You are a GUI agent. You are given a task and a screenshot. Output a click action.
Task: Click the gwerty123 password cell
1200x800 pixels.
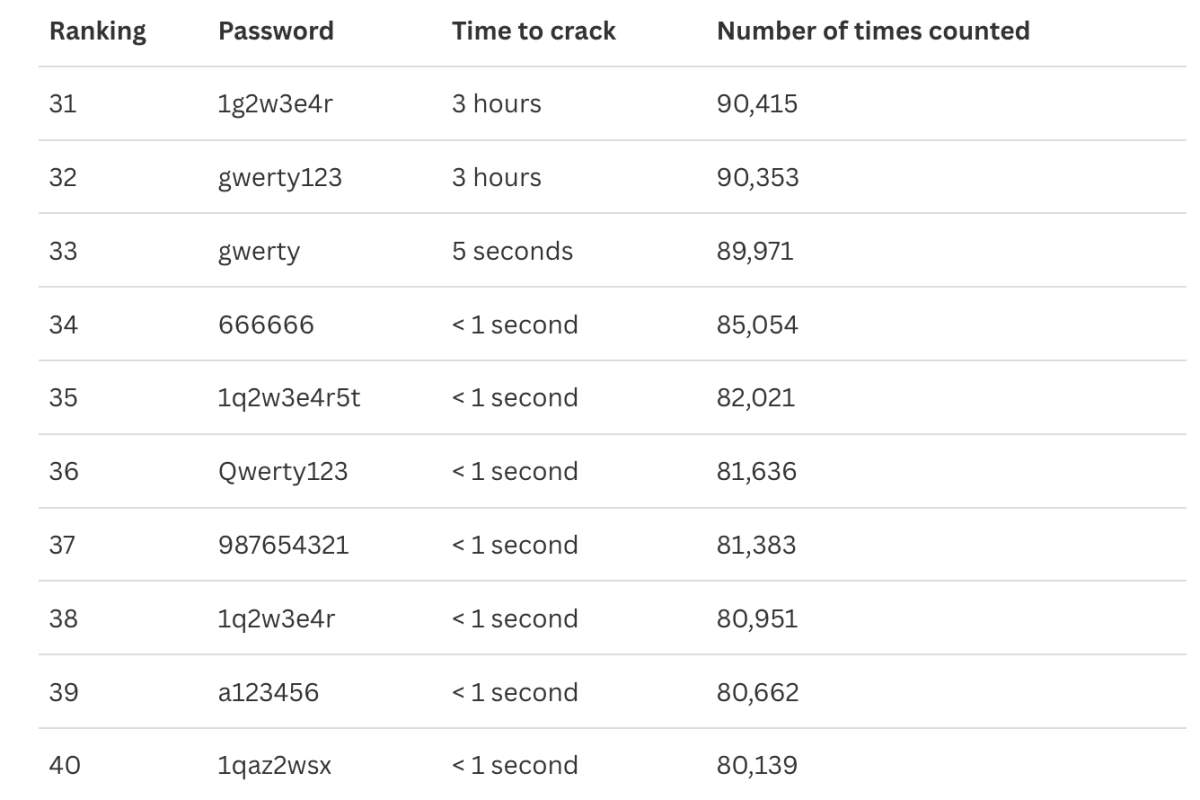coord(279,178)
